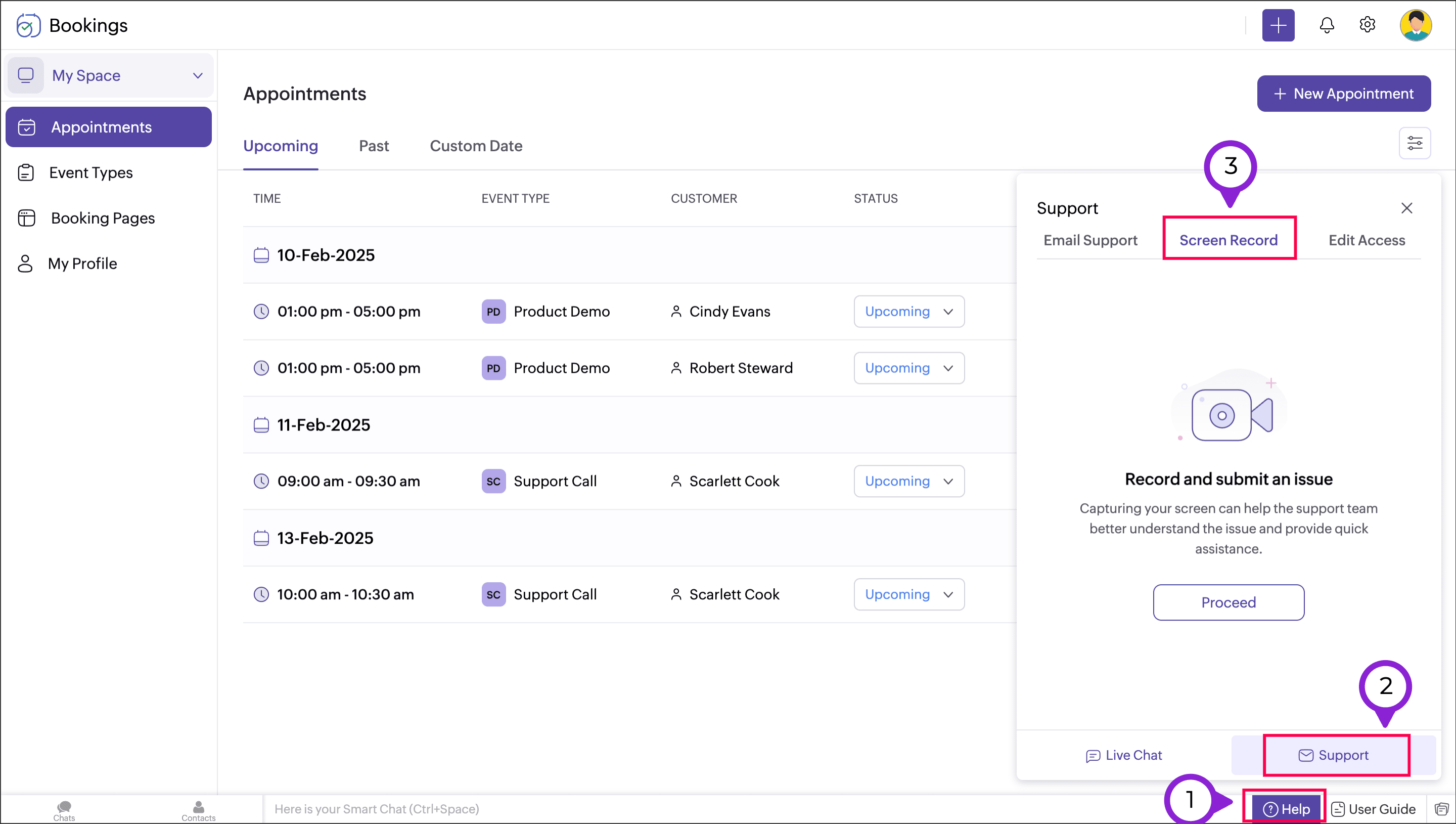The height and width of the screenshot is (824, 1456).
Task: Open Chats from the bottom bar
Action: point(64,810)
